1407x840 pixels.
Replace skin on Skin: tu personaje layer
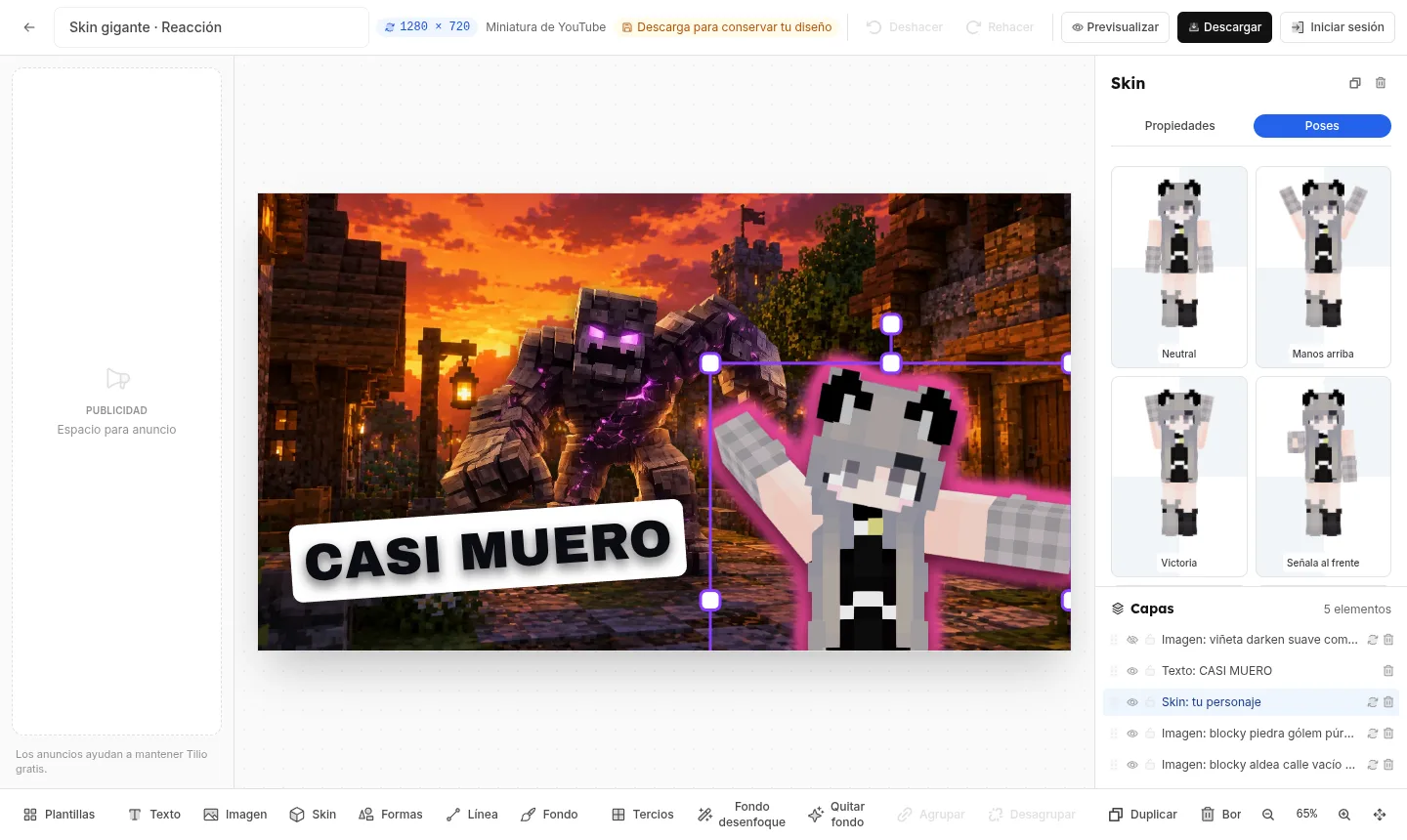1372,702
